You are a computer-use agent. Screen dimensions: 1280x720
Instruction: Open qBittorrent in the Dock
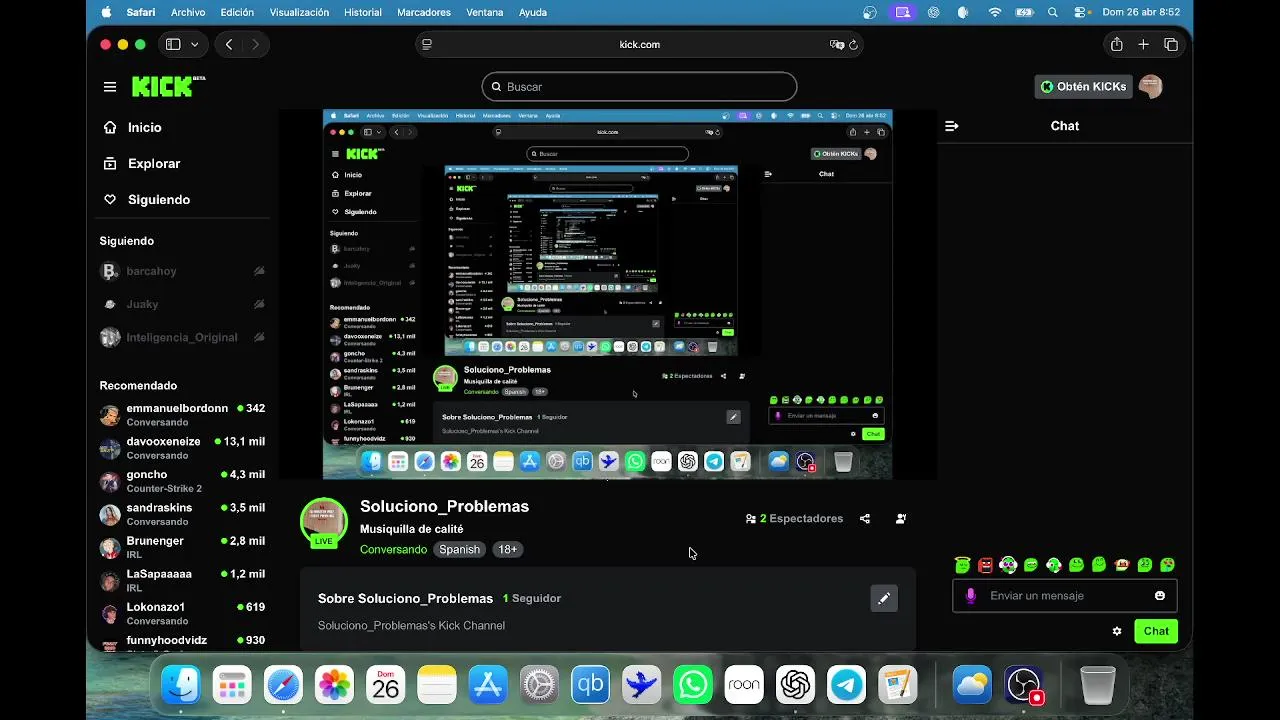[590, 685]
